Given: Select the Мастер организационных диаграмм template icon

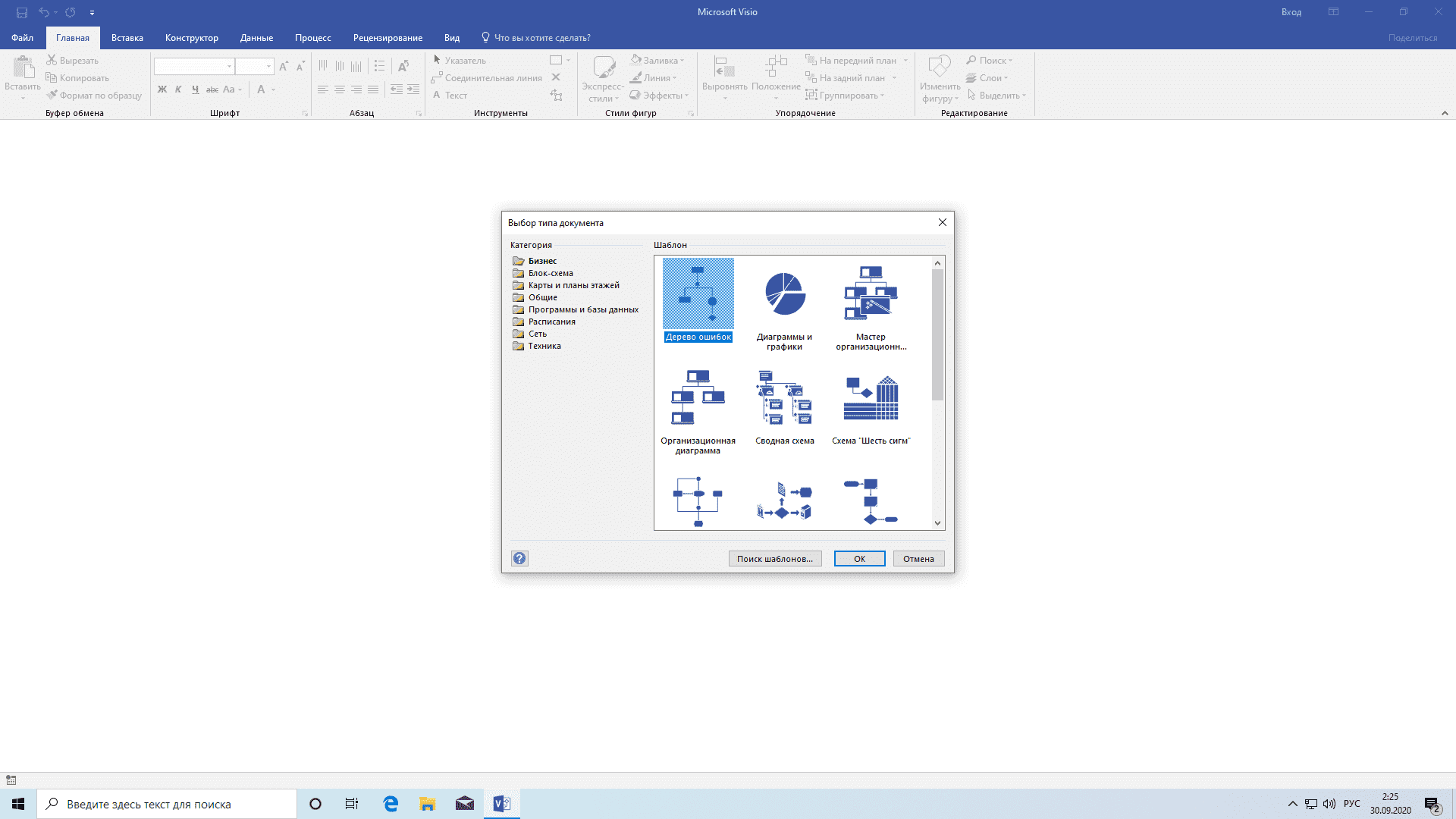Looking at the screenshot, I should point(871,293).
